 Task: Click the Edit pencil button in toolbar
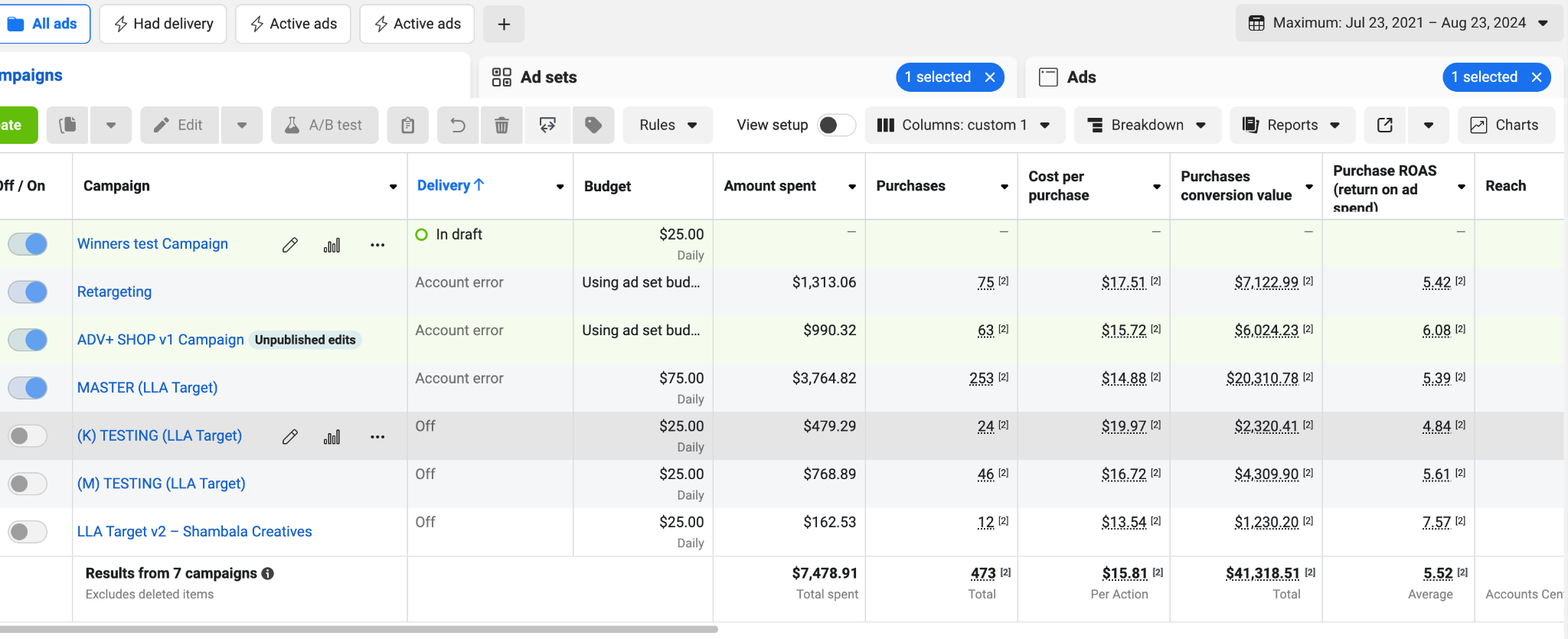[x=179, y=125]
